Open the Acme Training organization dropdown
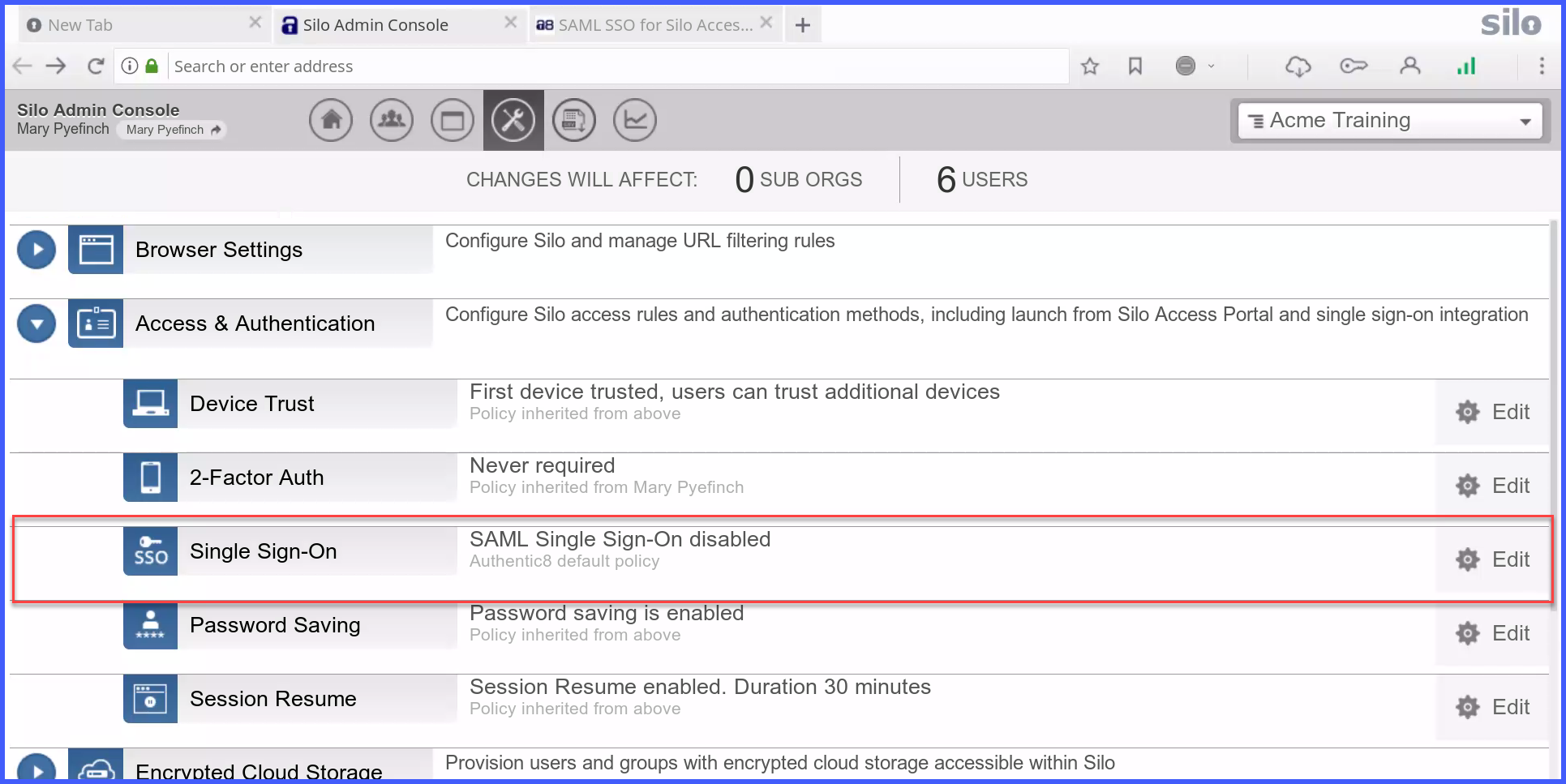1566x784 pixels. [x=1390, y=121]
